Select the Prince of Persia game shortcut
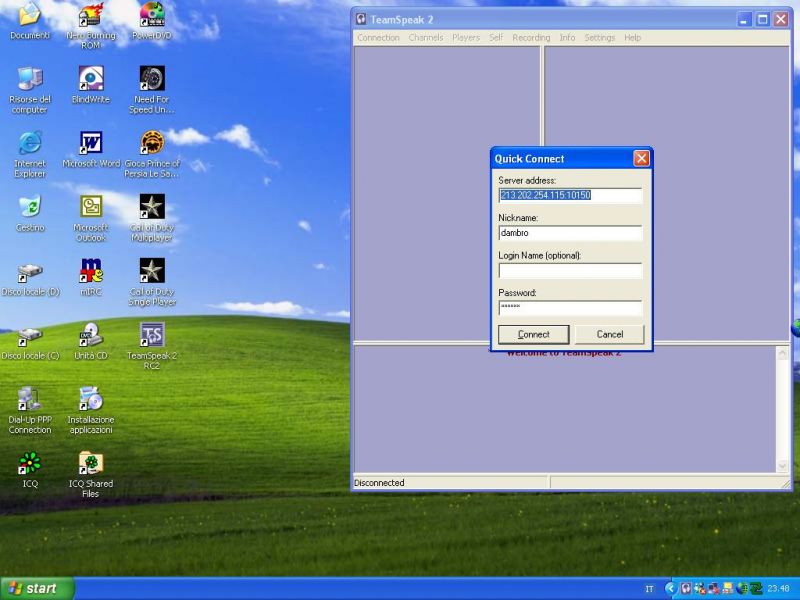This screenshot has width=800, height=600. [x=152, y=154]
